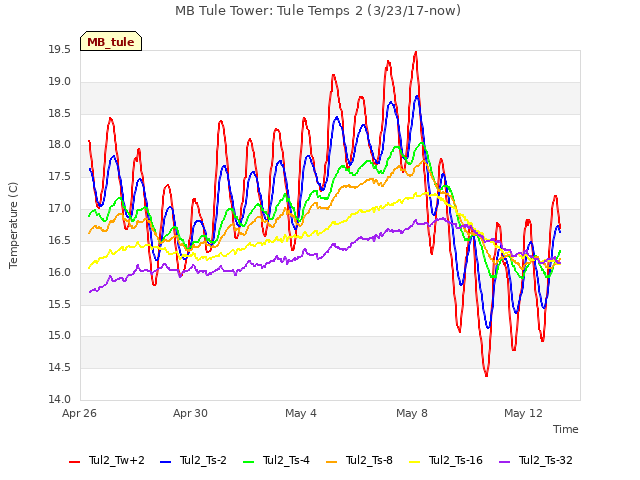Toggle Tul2_Ts-16 series in the legend
Image resolution: width=640 pixels, height=480 pixels.
coord(446,460)
